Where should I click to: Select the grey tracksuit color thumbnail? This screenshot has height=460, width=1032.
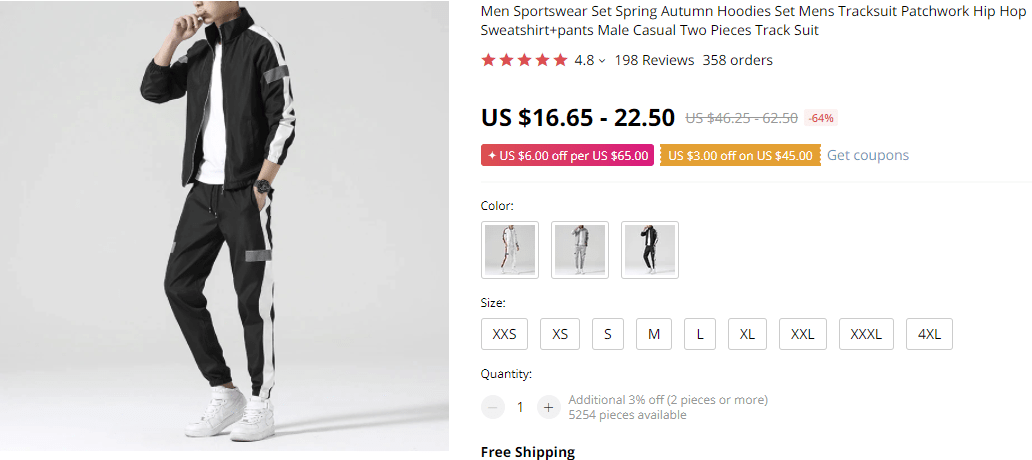(x=580, y=249)
